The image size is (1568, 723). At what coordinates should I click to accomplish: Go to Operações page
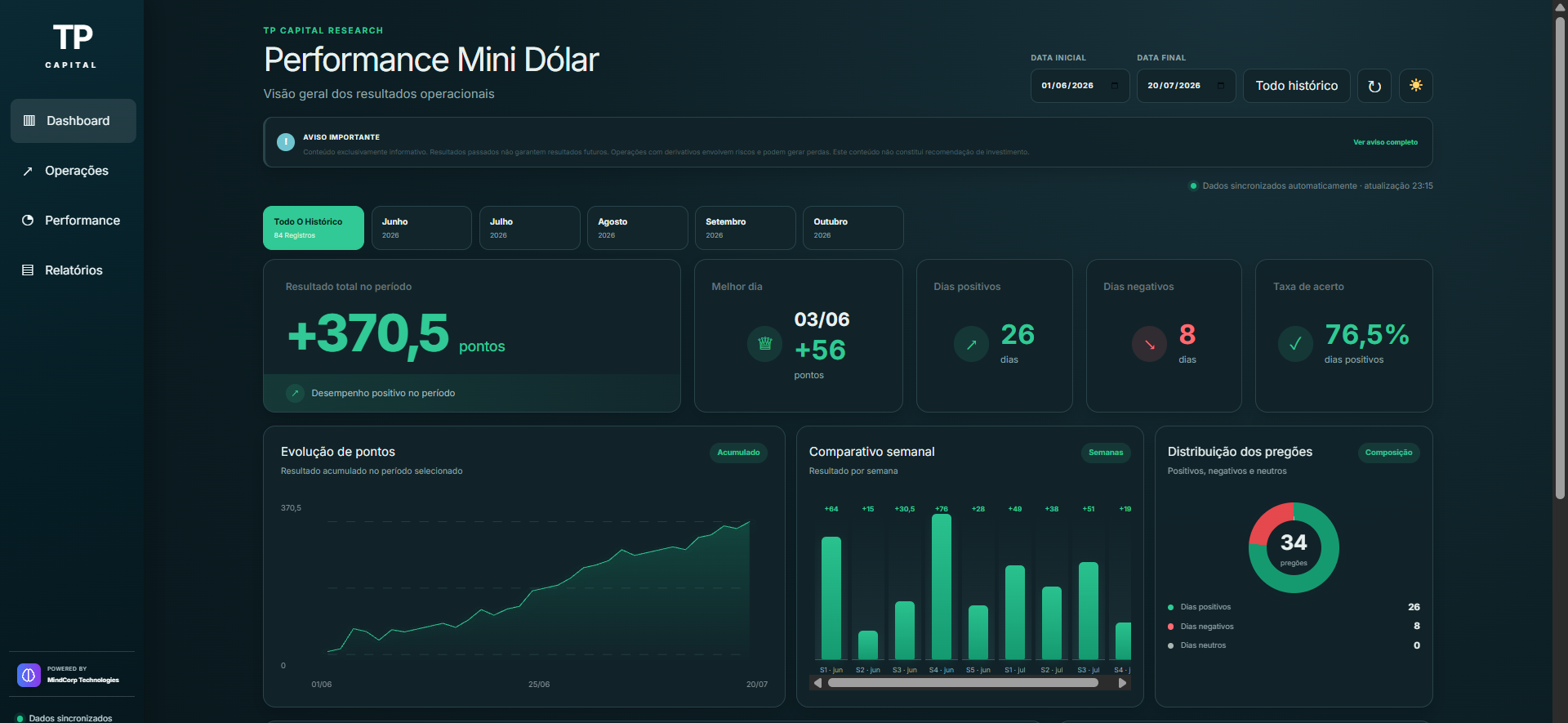[x=73, y=171]
